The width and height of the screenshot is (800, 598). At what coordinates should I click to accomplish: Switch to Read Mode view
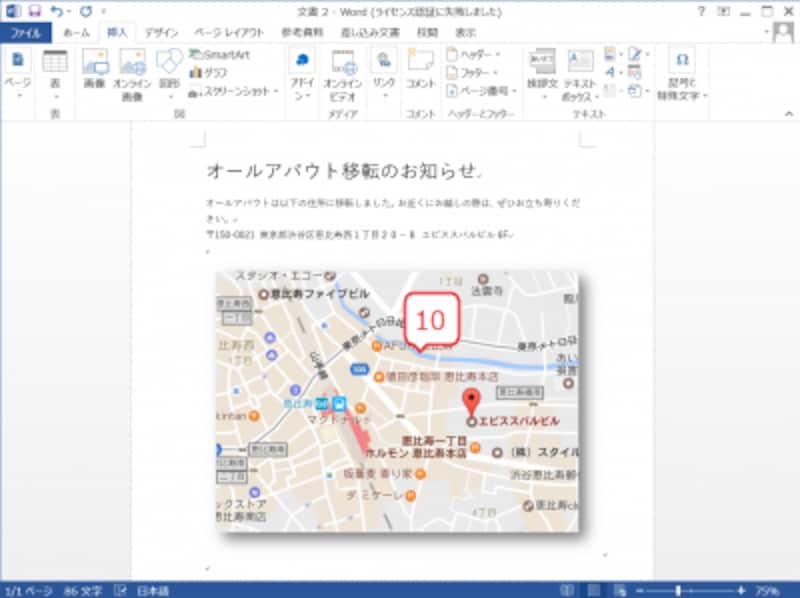[567, 590]
